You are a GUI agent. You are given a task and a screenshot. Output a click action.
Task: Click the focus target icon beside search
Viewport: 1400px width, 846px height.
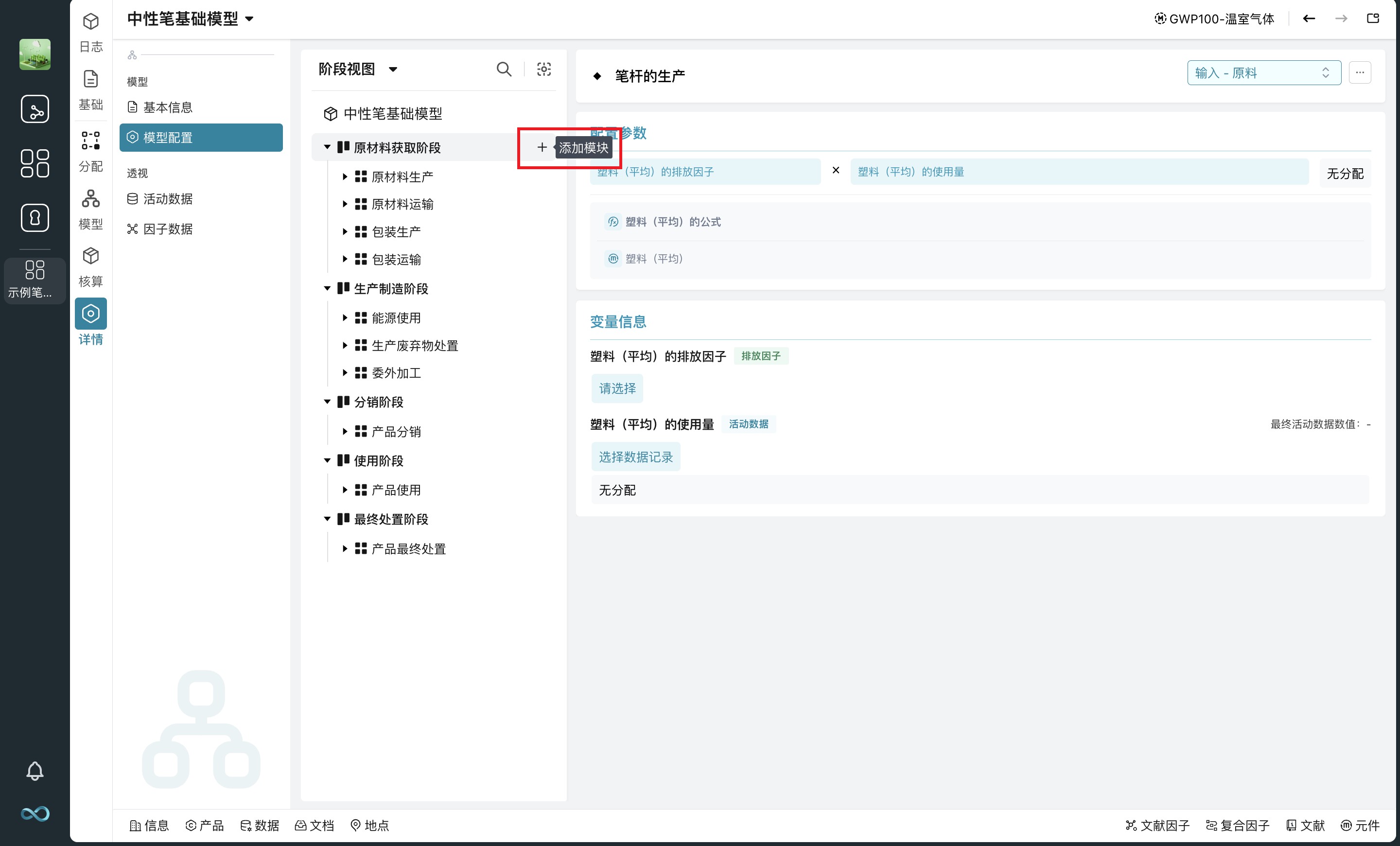544,70
